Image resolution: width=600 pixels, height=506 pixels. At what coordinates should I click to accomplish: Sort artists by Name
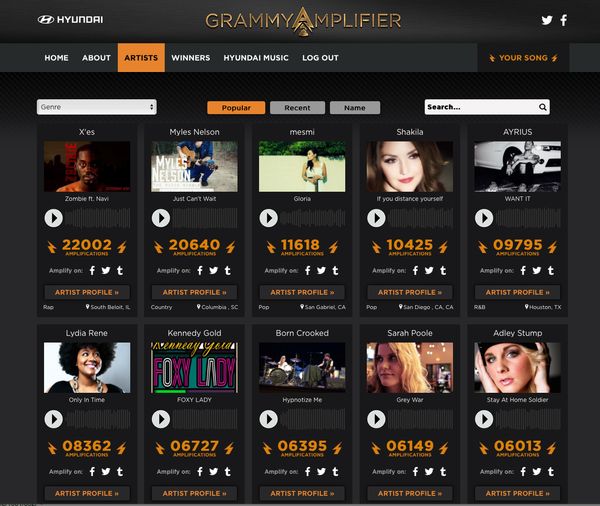[355, 108]
